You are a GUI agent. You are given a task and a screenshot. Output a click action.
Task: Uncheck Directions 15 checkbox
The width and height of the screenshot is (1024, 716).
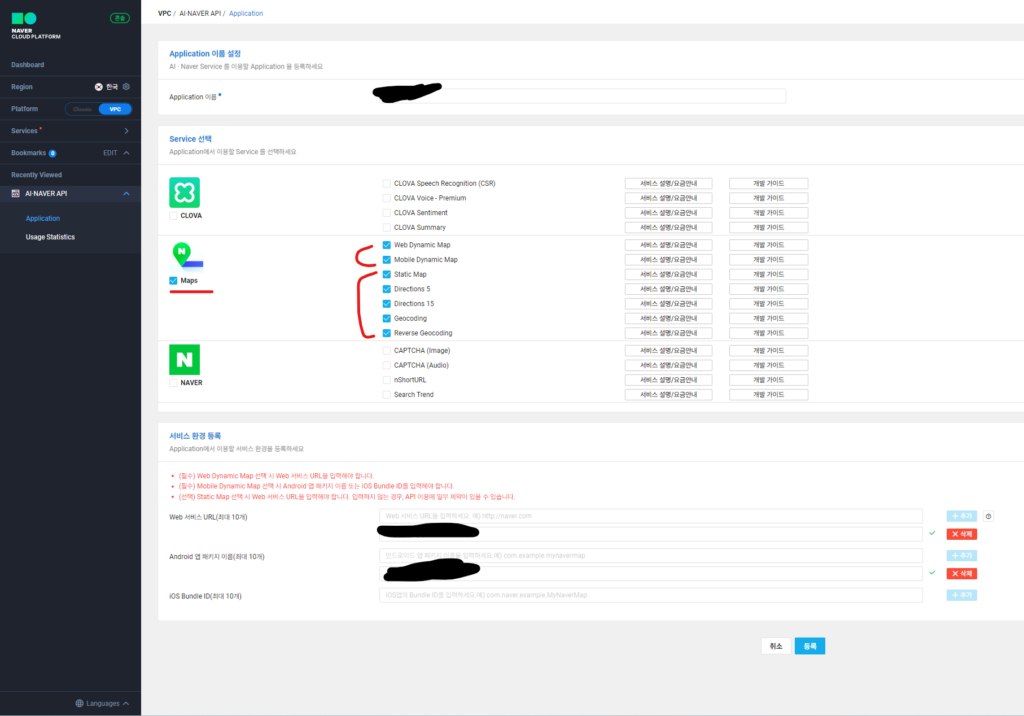(387, 304)
